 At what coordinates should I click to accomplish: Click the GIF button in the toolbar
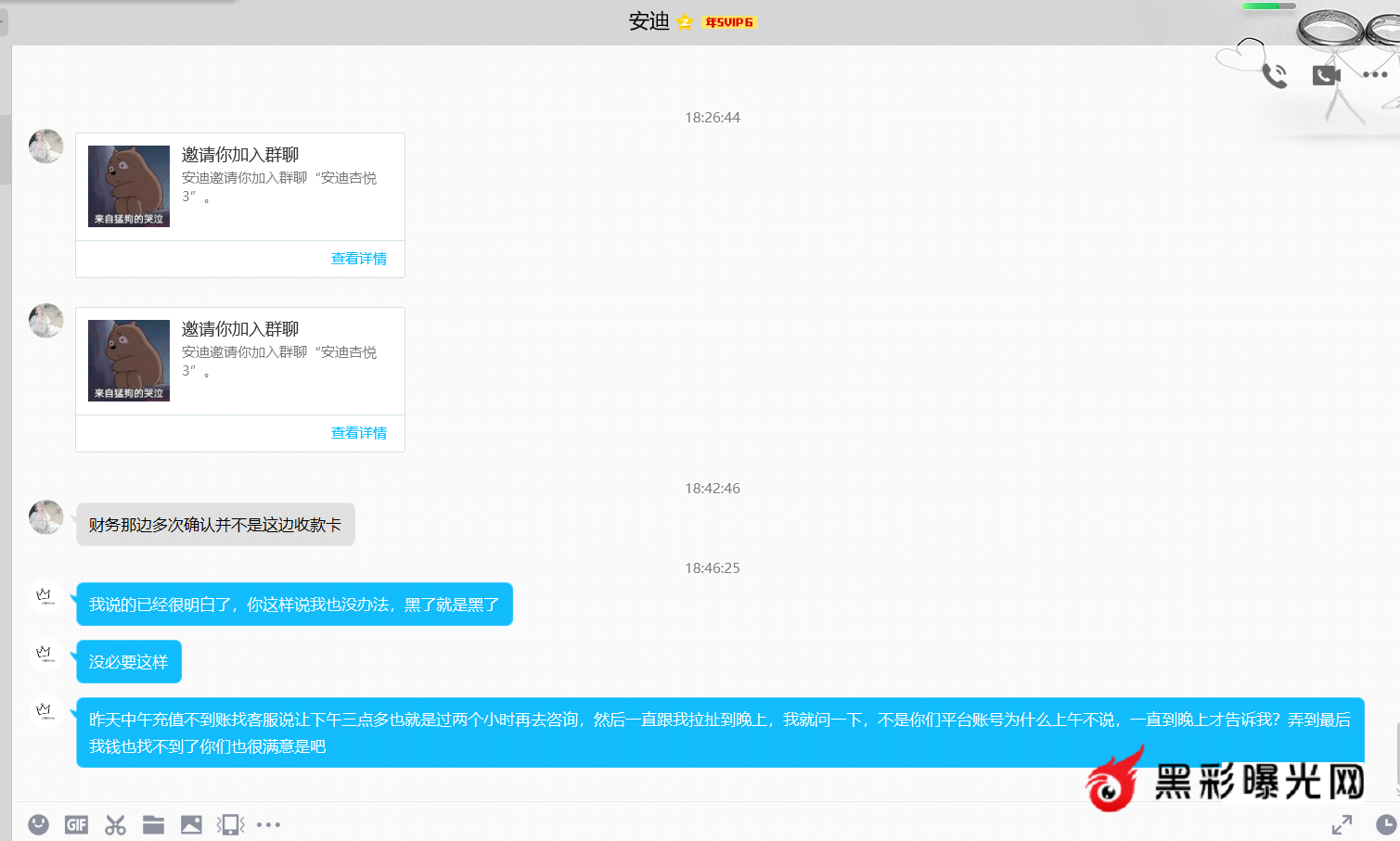tap(76, 824)
